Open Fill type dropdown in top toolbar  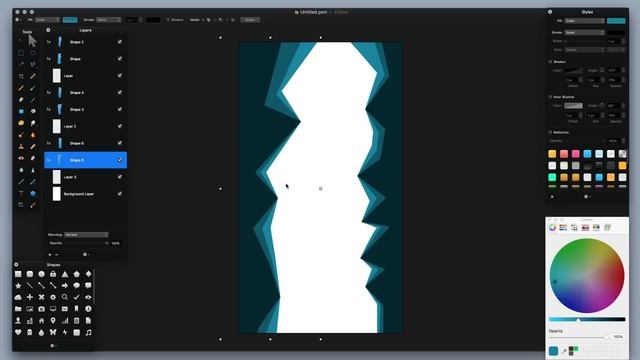pos(47,20)
